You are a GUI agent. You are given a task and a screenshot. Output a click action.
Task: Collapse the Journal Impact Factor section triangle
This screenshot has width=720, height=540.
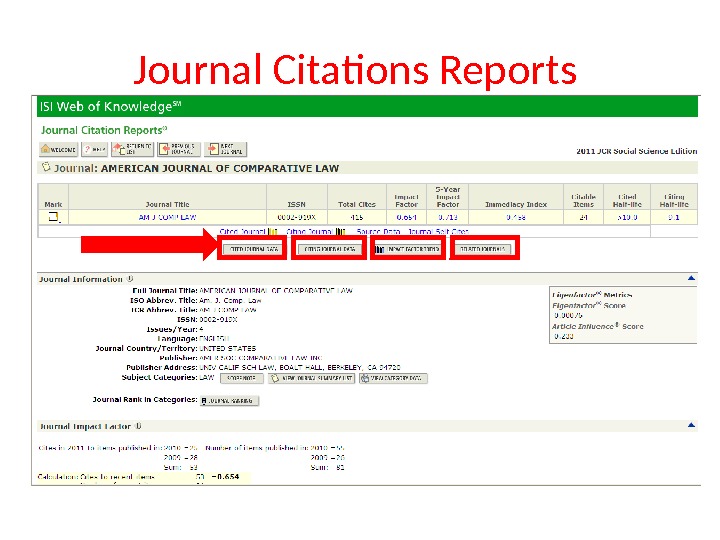(x=691, y=425)
